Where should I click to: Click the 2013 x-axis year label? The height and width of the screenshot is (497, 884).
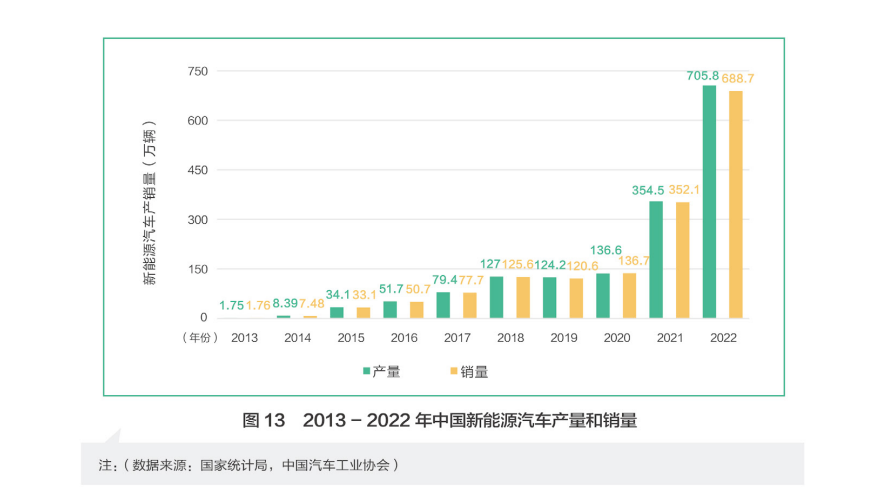[244, 338]
